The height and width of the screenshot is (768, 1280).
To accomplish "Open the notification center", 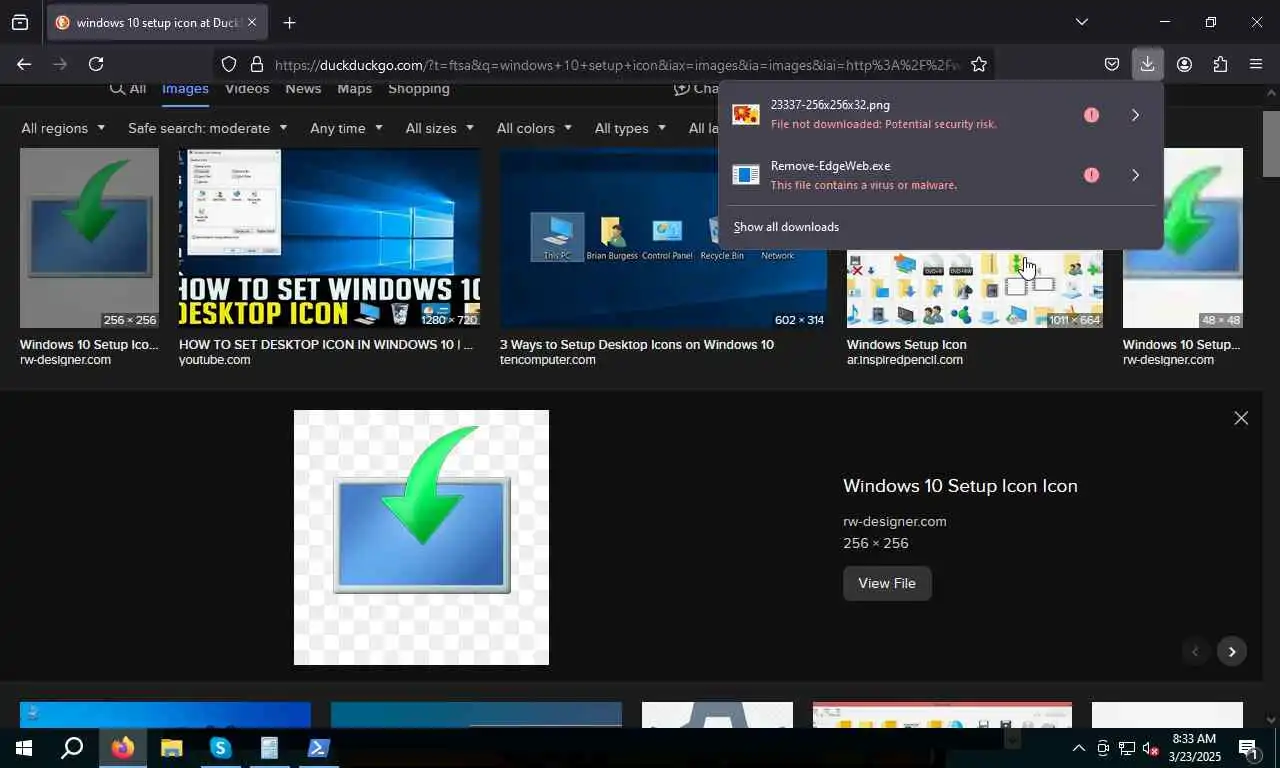I will click(1249, 748).
